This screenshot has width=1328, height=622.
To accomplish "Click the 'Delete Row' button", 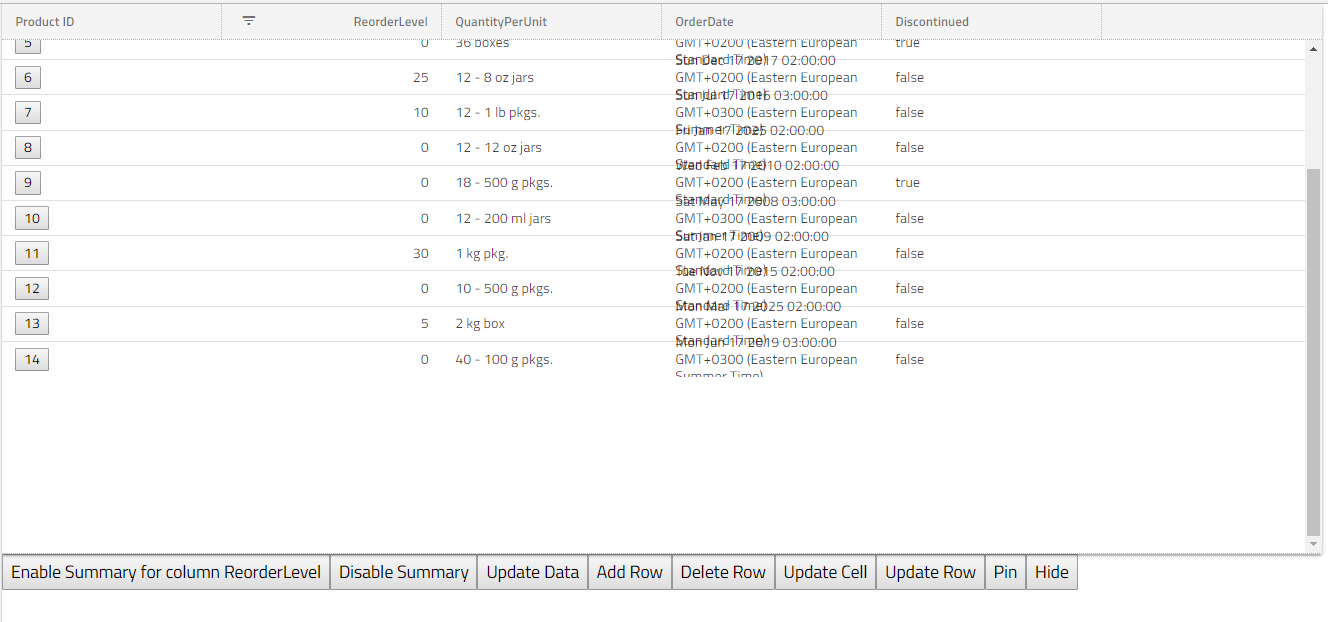I will (x=723, y=571).
